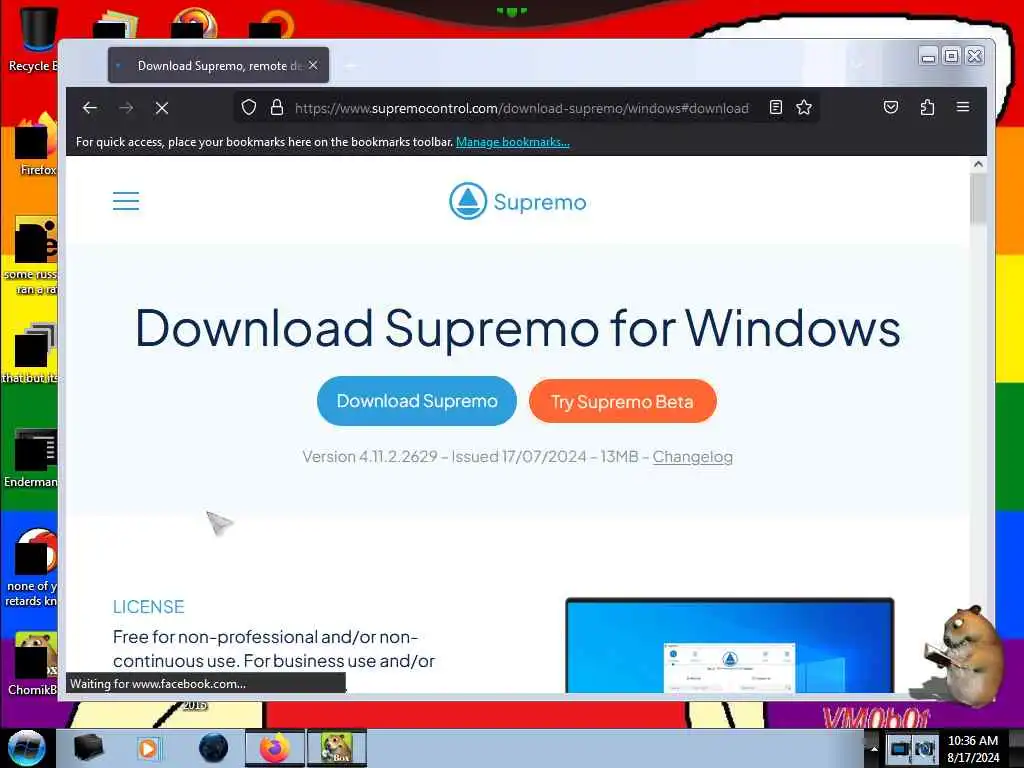Switch to Firefox in the taskbar

tap(274, 748)
